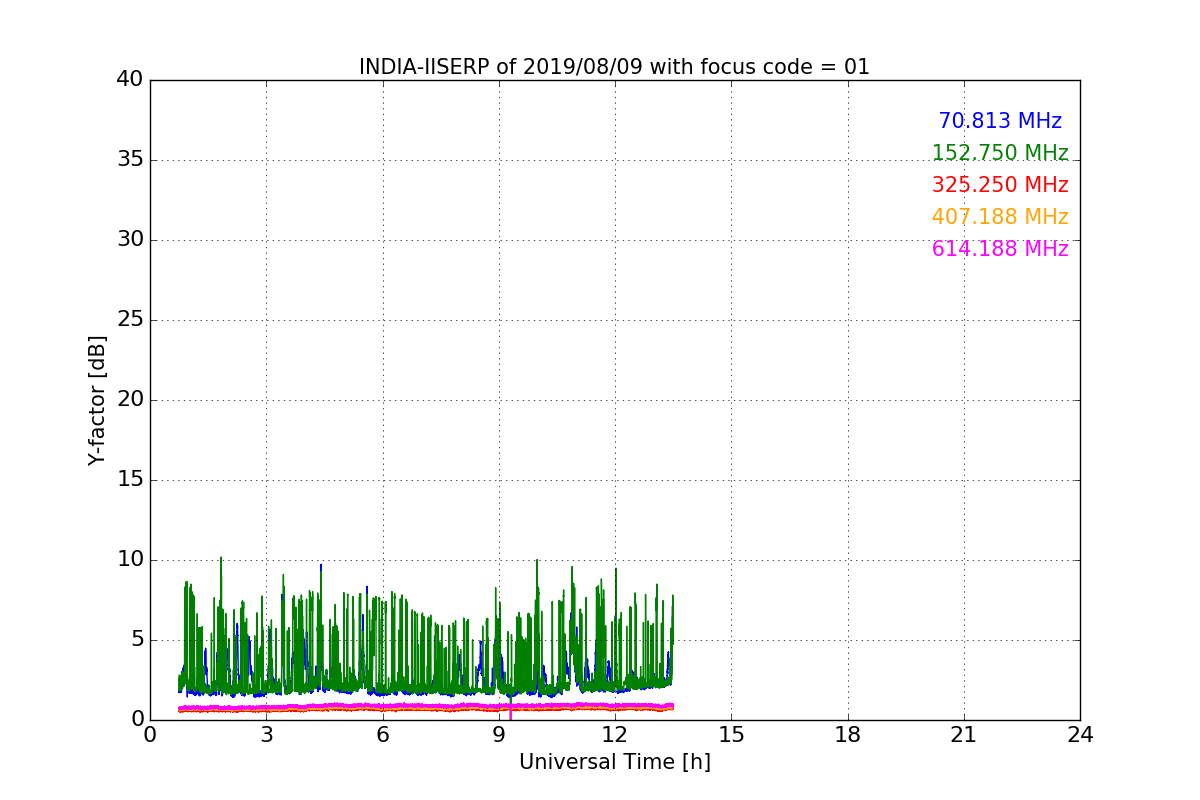The width and height of the screenshot is (1200, 800).
Task: Click the y-axis tick label 30
Action: pos(130,240)
